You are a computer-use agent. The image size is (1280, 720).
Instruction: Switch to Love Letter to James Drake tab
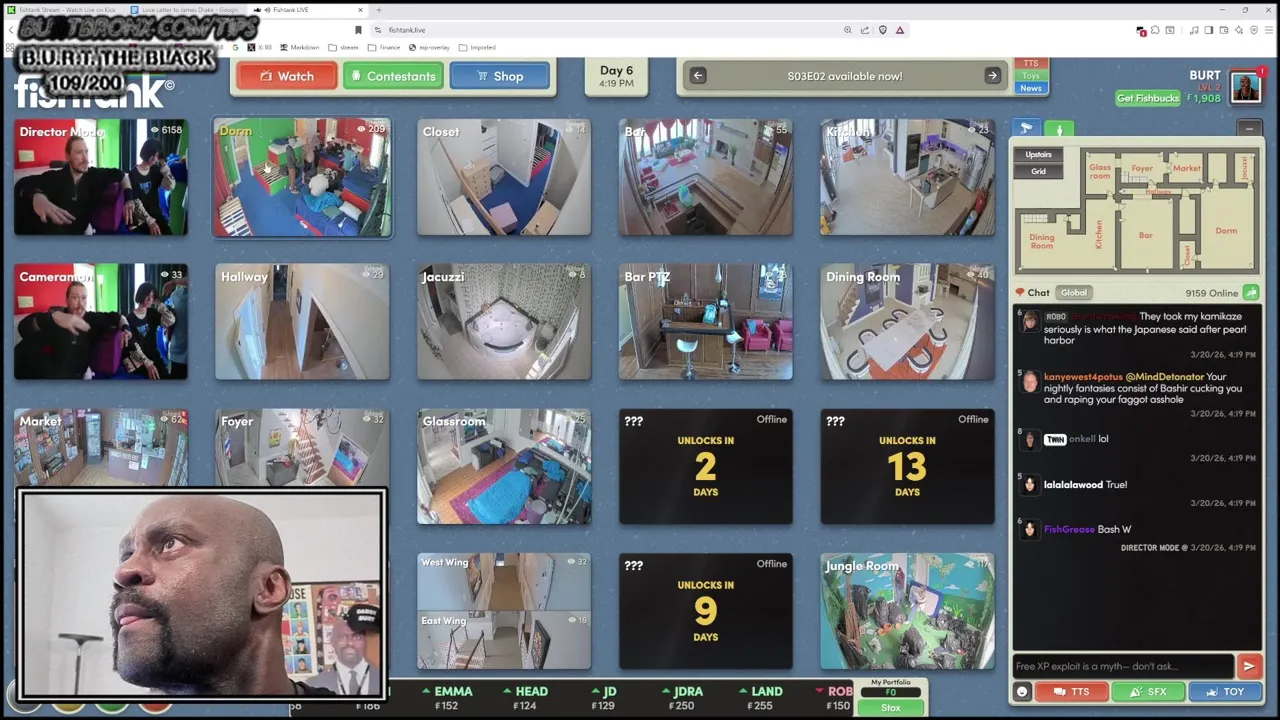189,10
